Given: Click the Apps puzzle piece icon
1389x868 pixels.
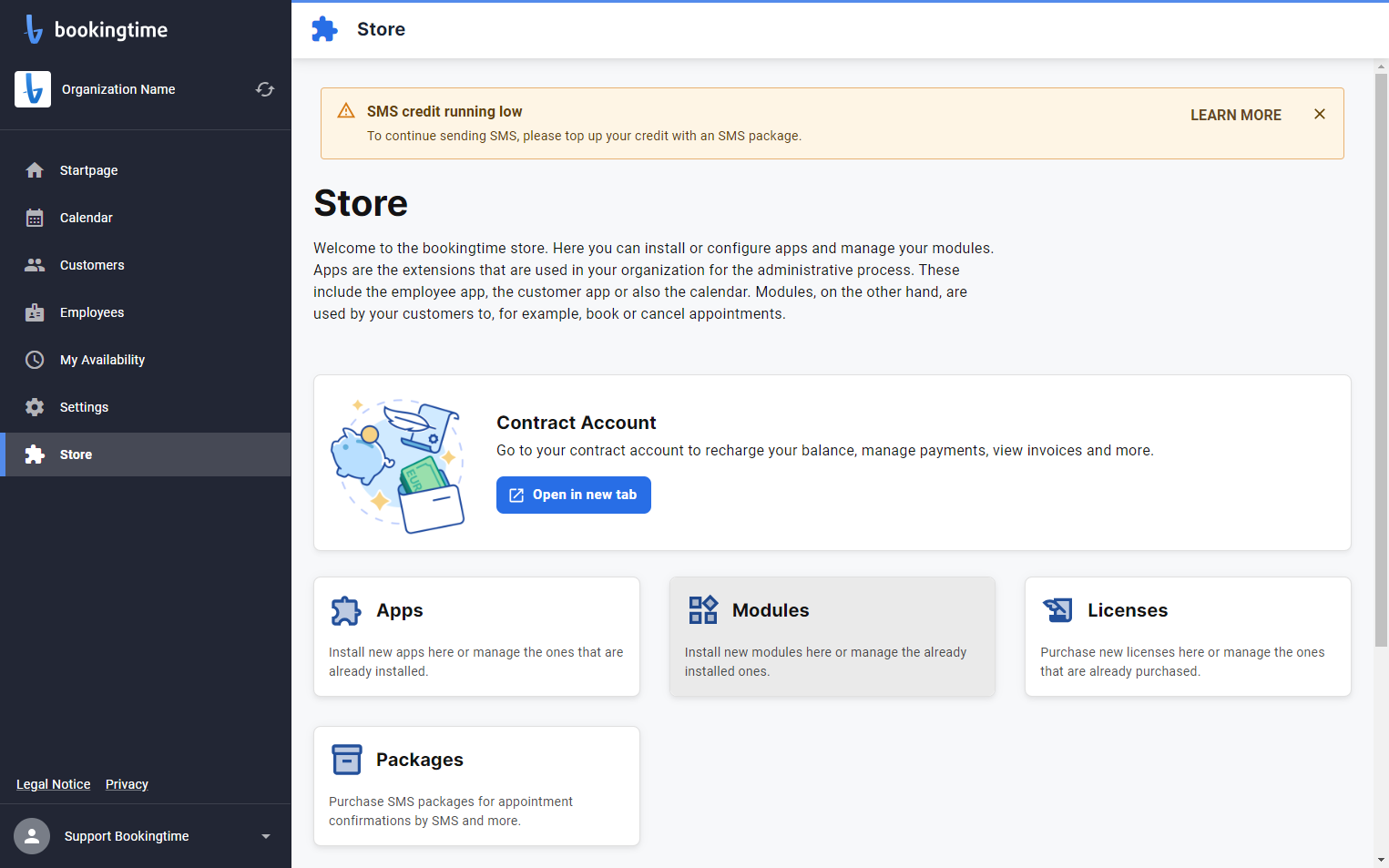Looking at the screenshot, I should coord(346,610).
